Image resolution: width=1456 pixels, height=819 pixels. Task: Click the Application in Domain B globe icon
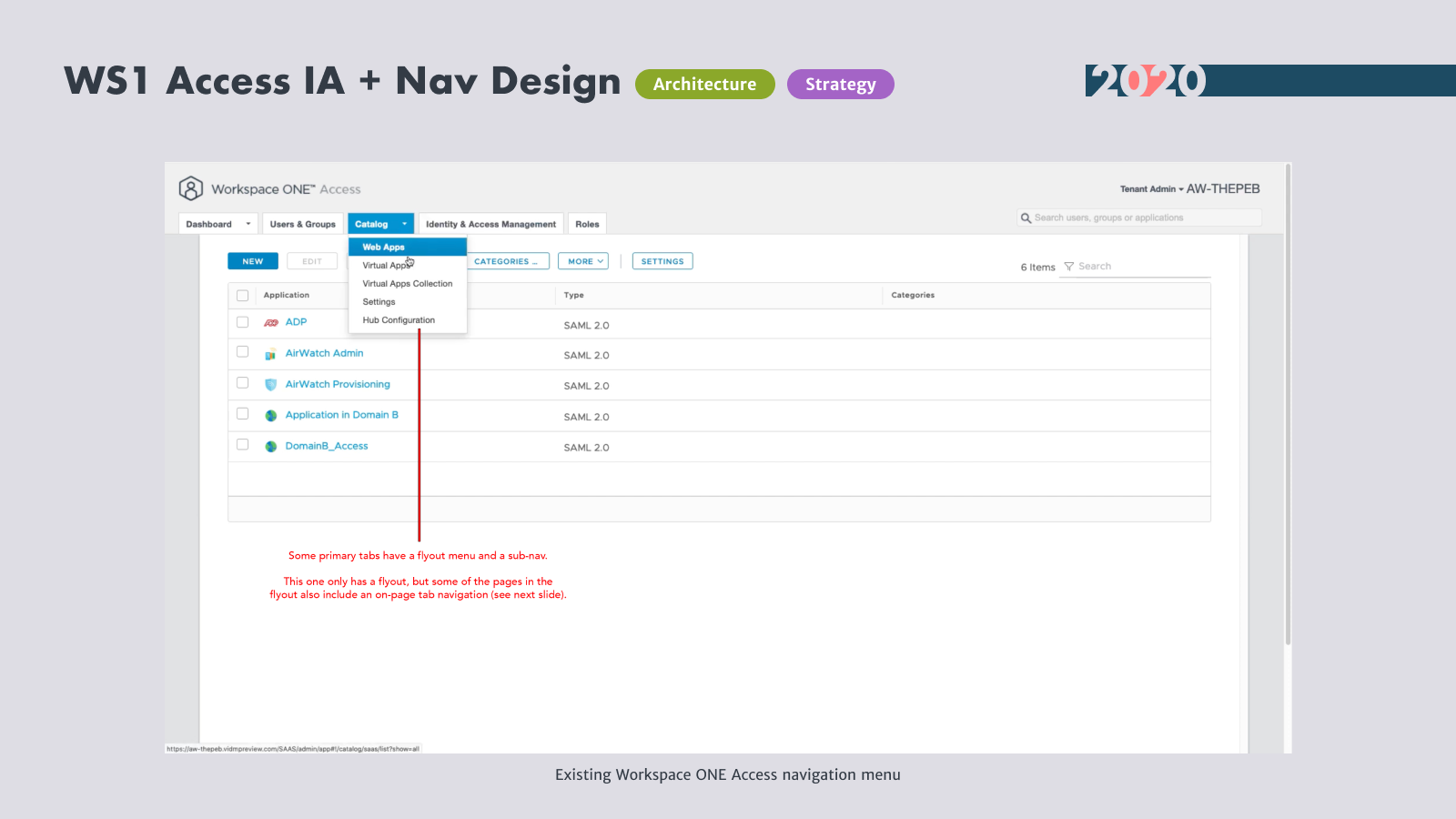pyautogui.click(x=271, y=416)
